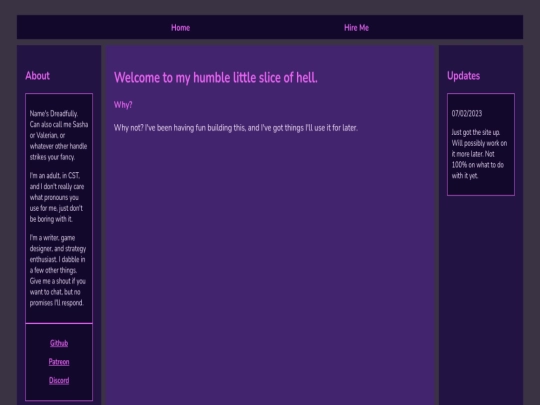Click the update text 'Just got the site up'

tap(479, 154)
